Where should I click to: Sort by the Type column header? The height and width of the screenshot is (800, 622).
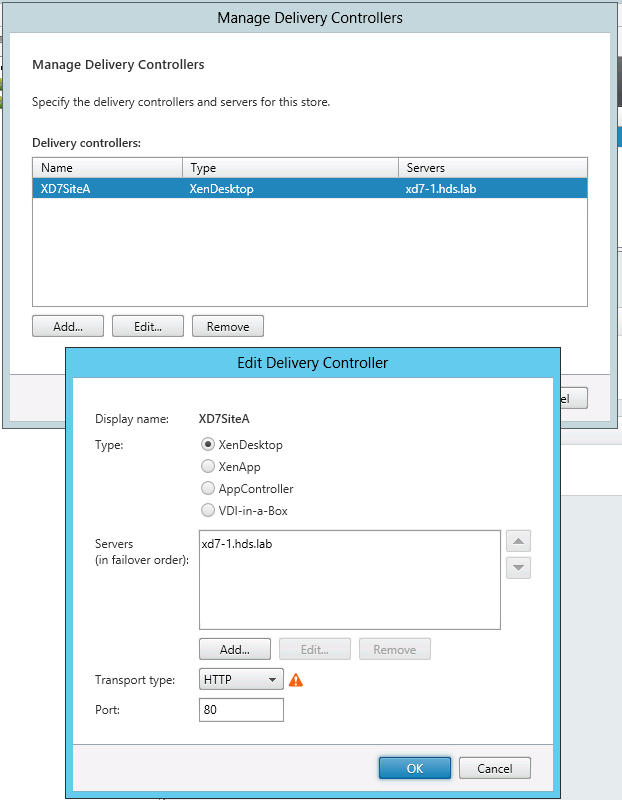pos(290,167)
